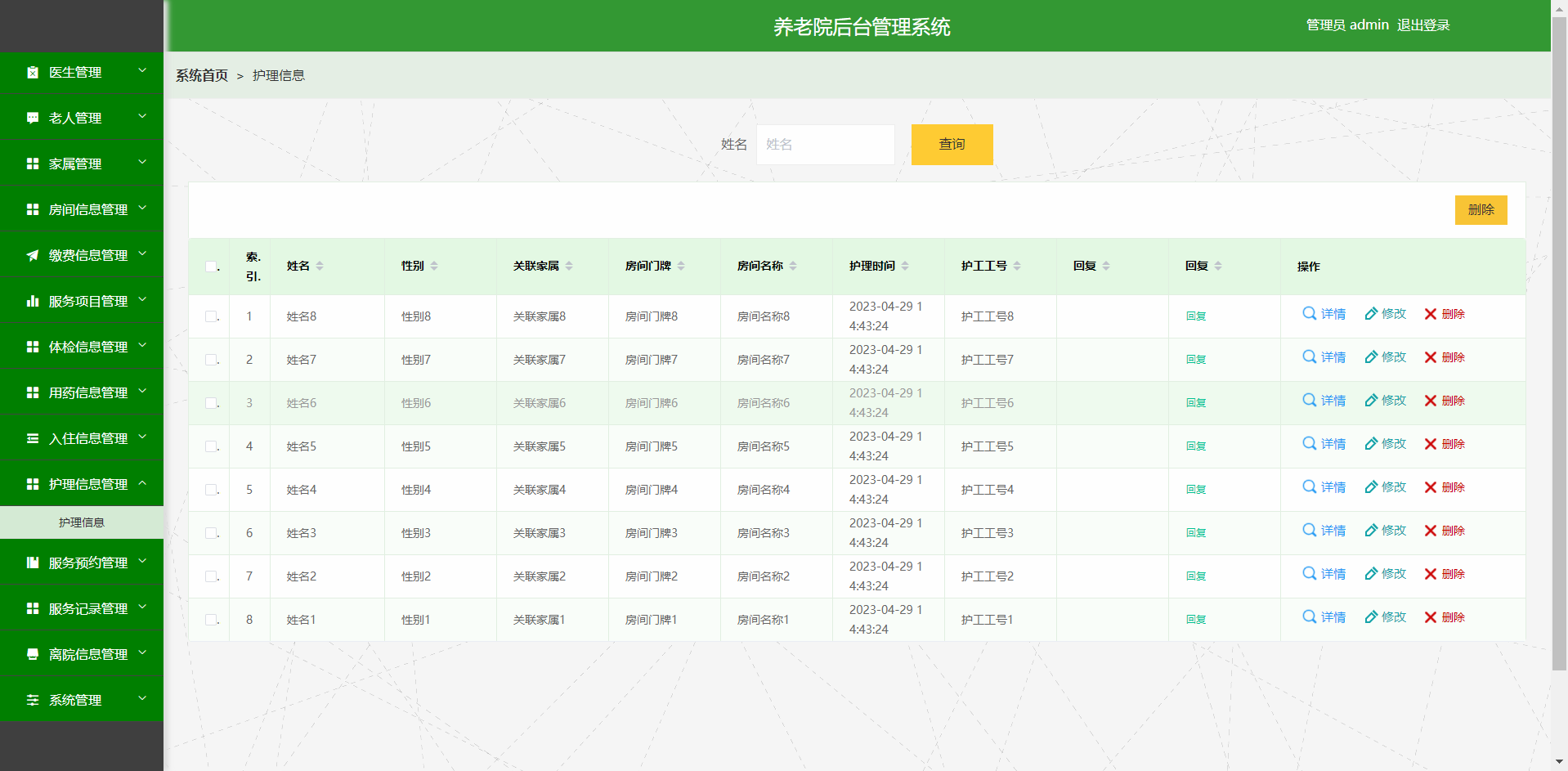Expand 老人管理 menu chevron

point(142,117)
